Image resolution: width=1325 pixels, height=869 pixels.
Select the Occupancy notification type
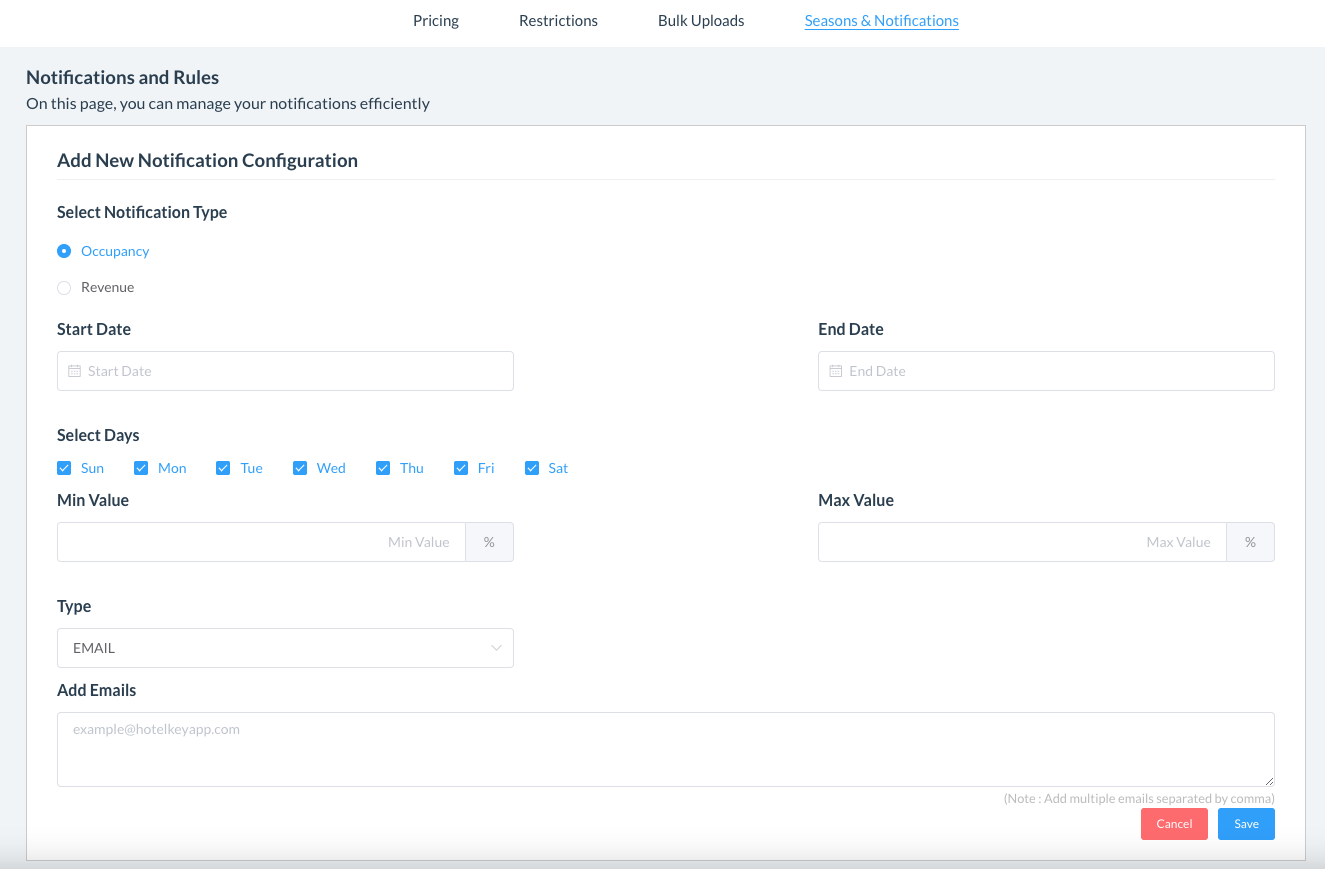[64, 251]
